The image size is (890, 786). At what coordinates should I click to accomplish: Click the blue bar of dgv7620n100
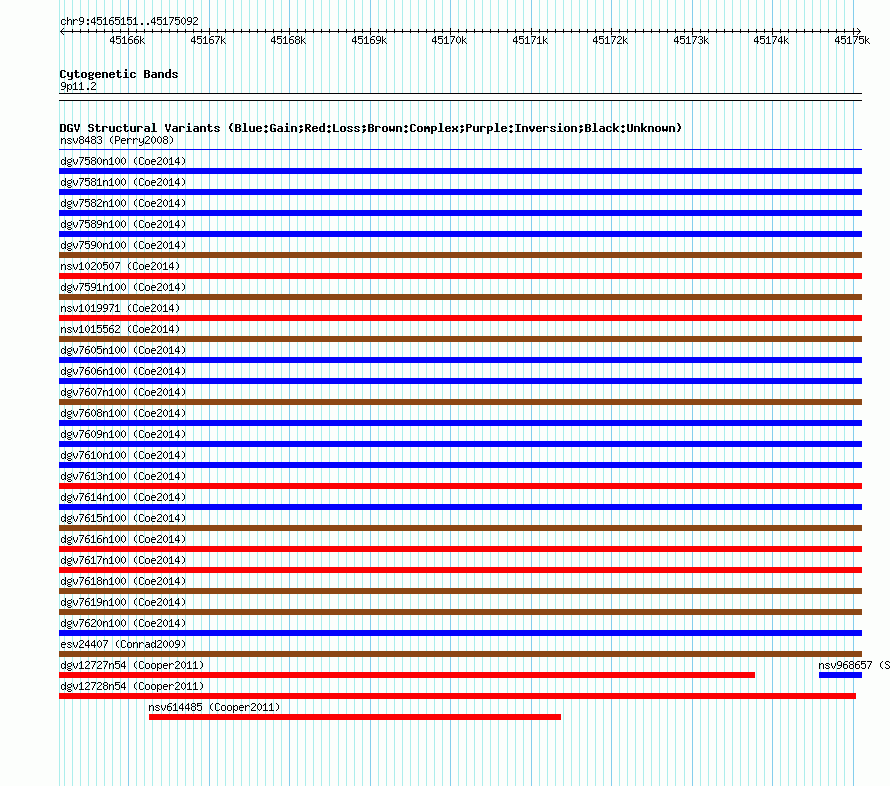460,633
